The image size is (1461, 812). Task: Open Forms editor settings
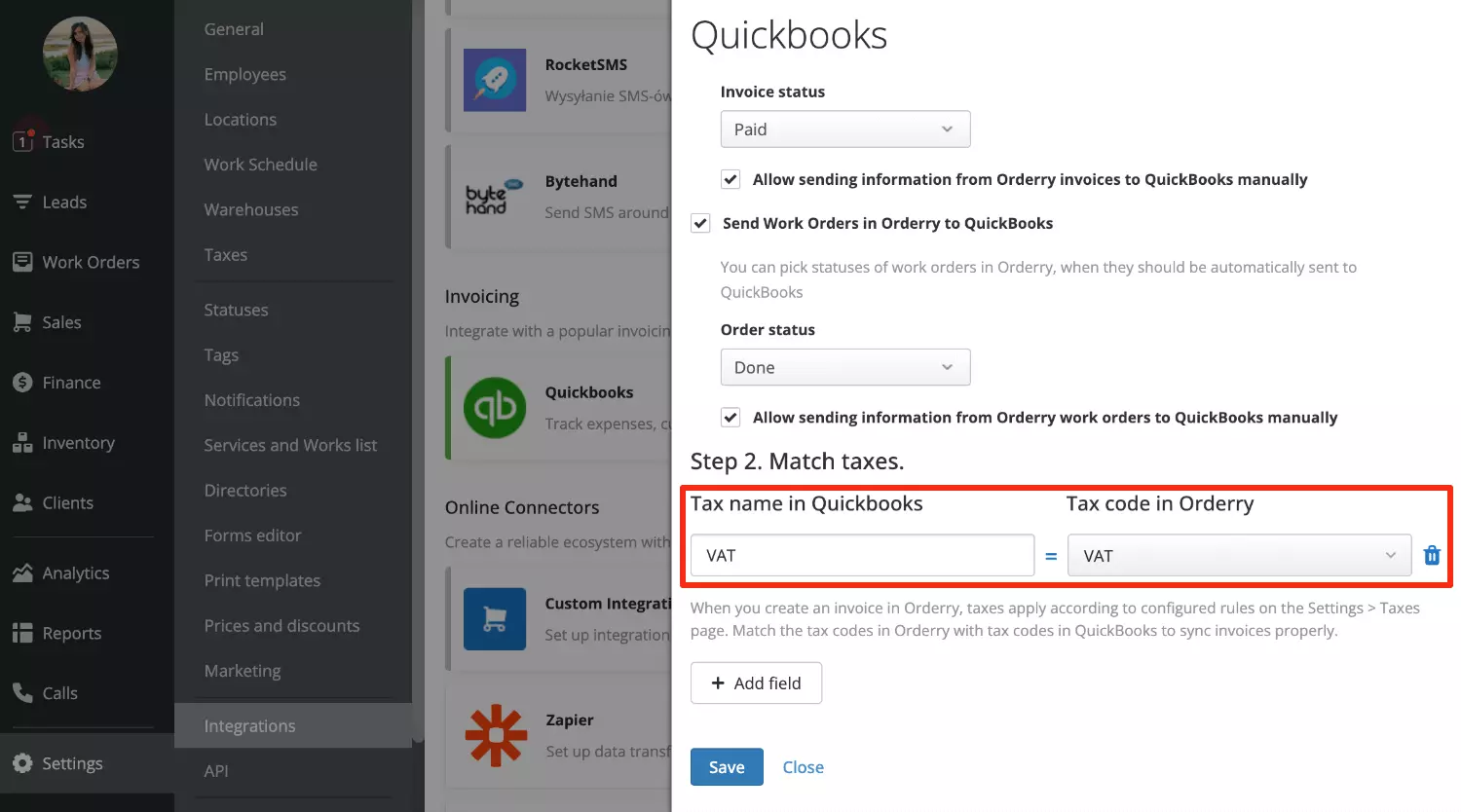tap(253, 535)
